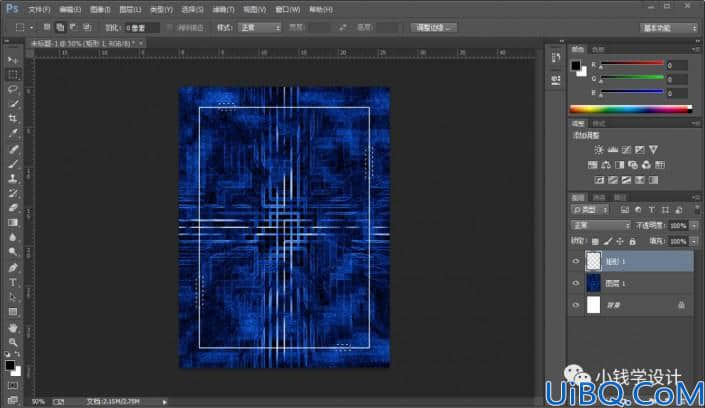The height and width of the screenshot is (408, 705).
Task: Open the fill 填充 slider arrow
Action: pos(694,242)
